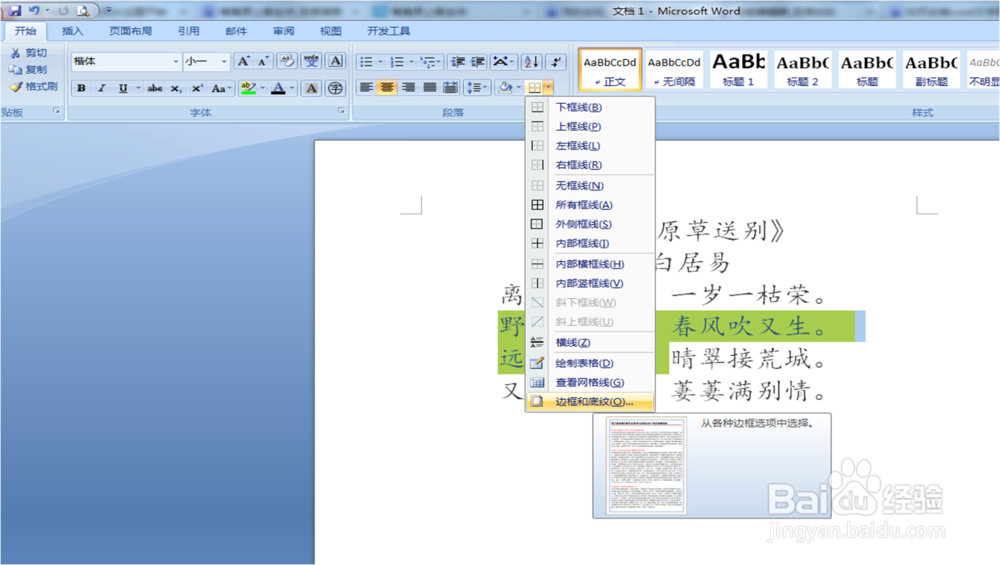Apply the 正文 style

(x=610, y=70)
